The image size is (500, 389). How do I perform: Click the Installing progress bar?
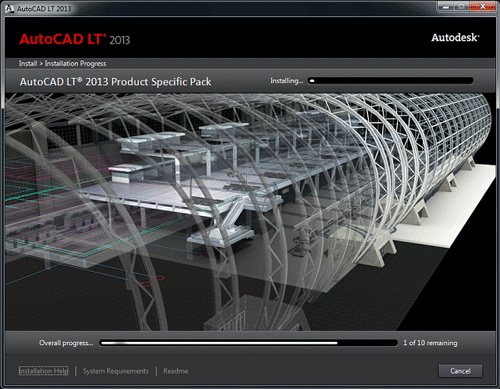point(390,81)
